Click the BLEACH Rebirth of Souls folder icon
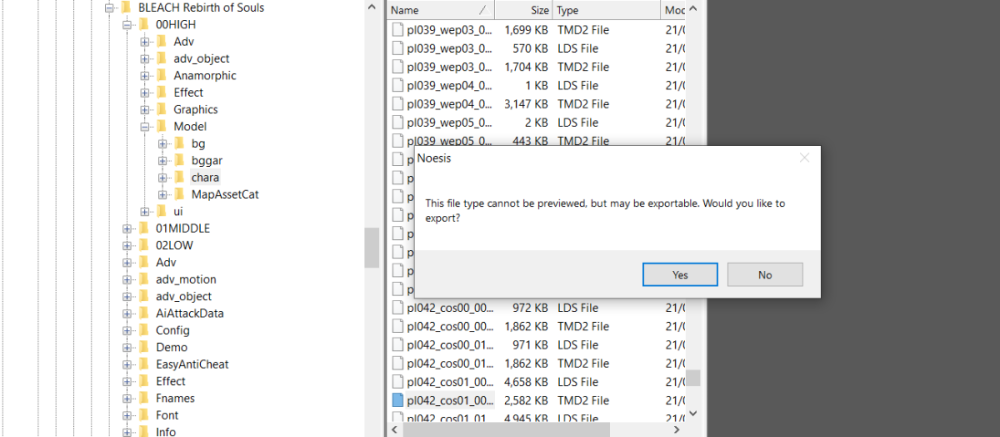The image size is (1000, 437). [x=125, y=7]
